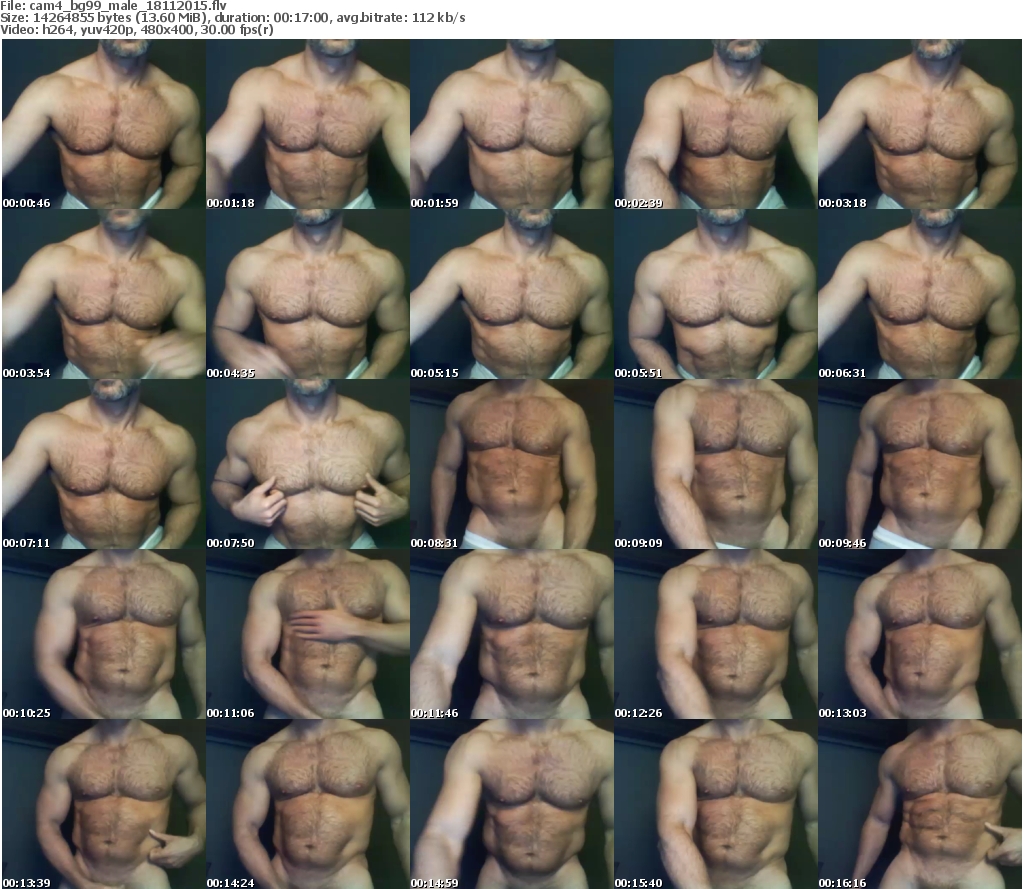The height and width of the screenshot is (889, 1024).
Task: Click the frame stamped 00:07:11
Action: pos(104,464)
